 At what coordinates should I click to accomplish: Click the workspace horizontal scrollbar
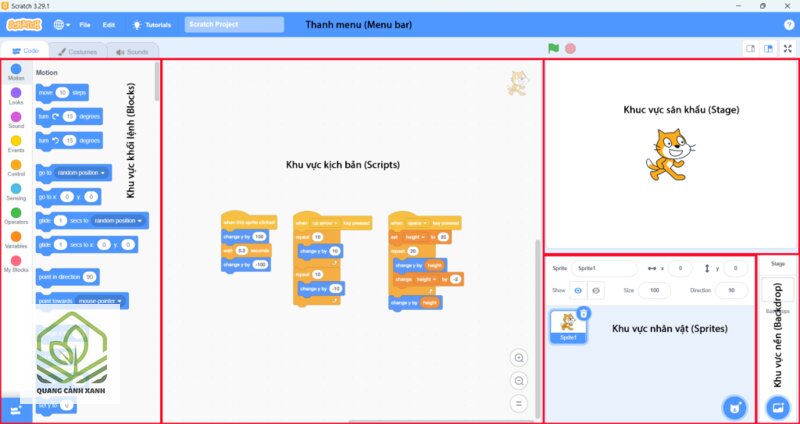(439, 421)
